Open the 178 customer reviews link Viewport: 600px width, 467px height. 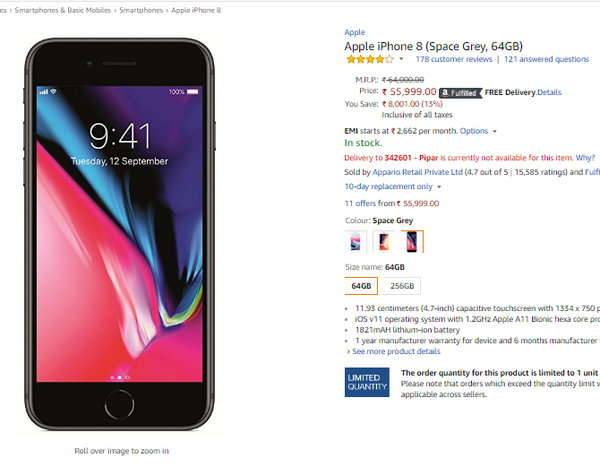click(x=454, y=59)
